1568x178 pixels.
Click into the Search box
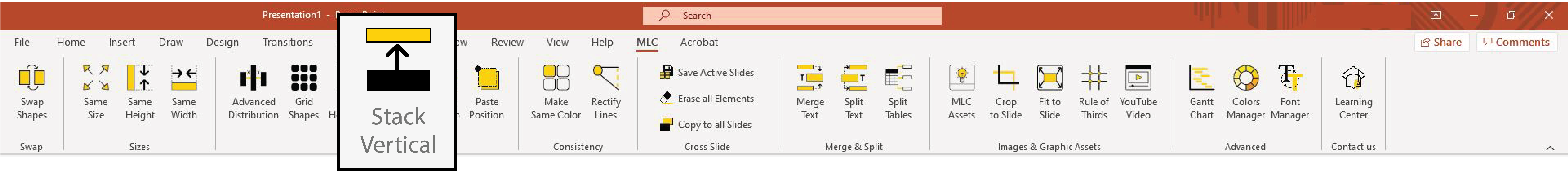(791, 15)
